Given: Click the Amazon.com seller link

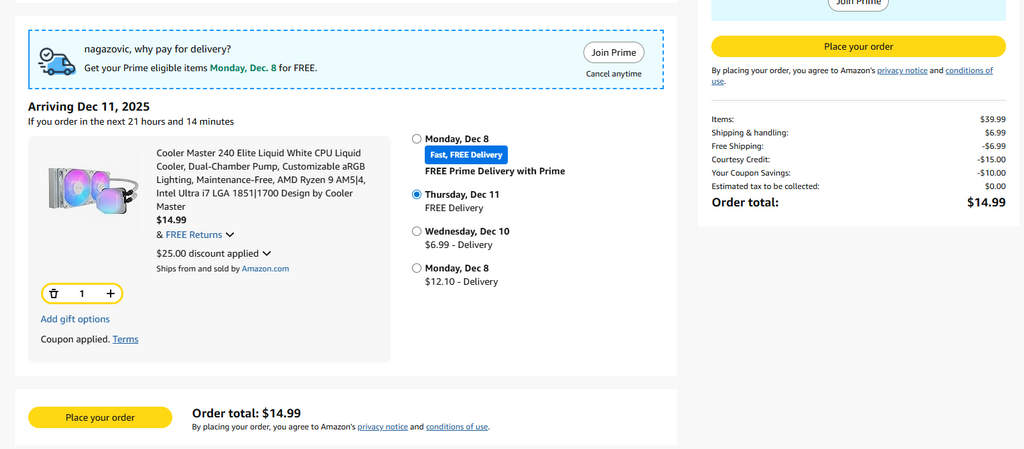Looking at the screenshot, I should click(265, 269).
